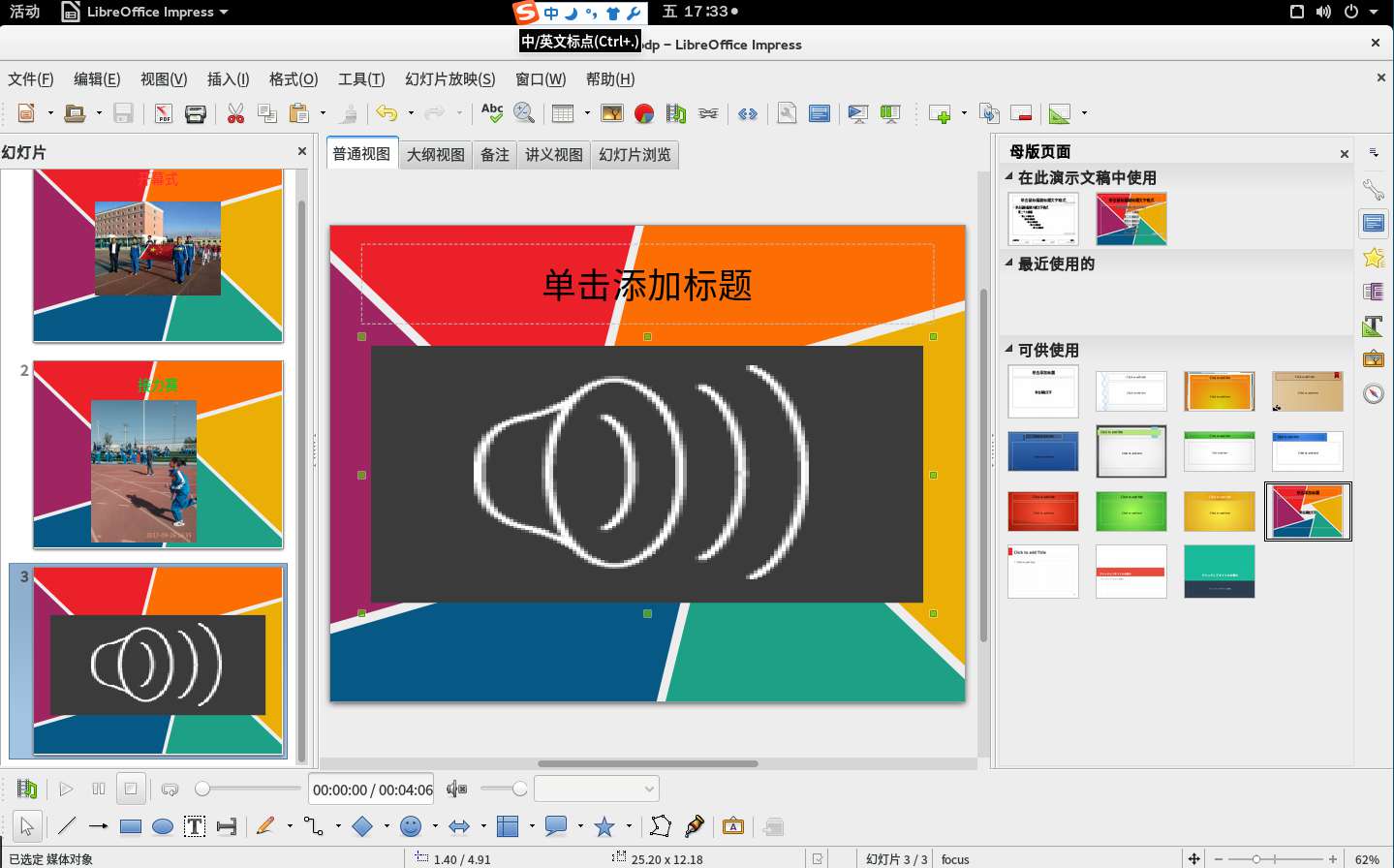Open sidebar Gallery icon

1374,359
